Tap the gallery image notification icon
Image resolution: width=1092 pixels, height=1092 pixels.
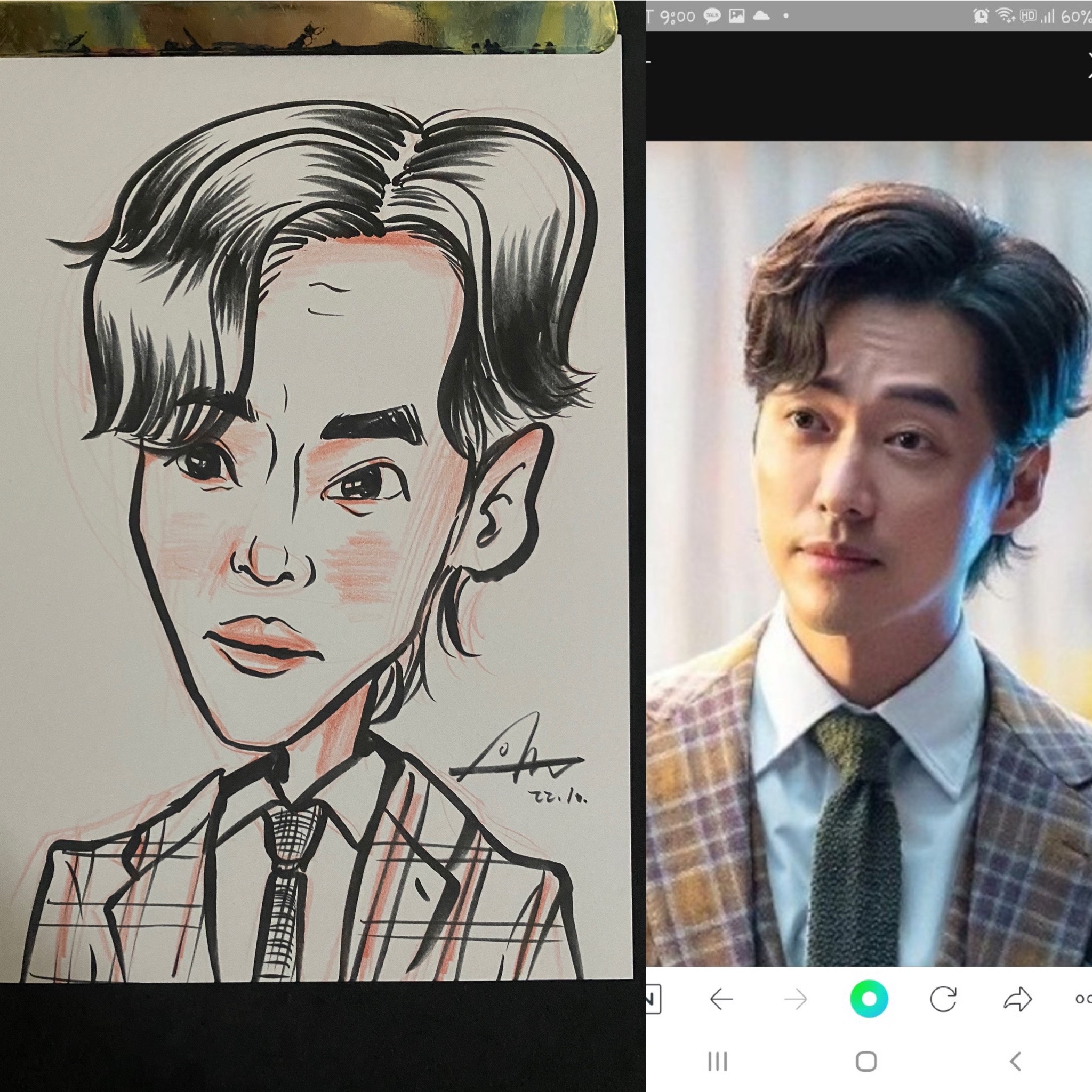click(736, 16)
